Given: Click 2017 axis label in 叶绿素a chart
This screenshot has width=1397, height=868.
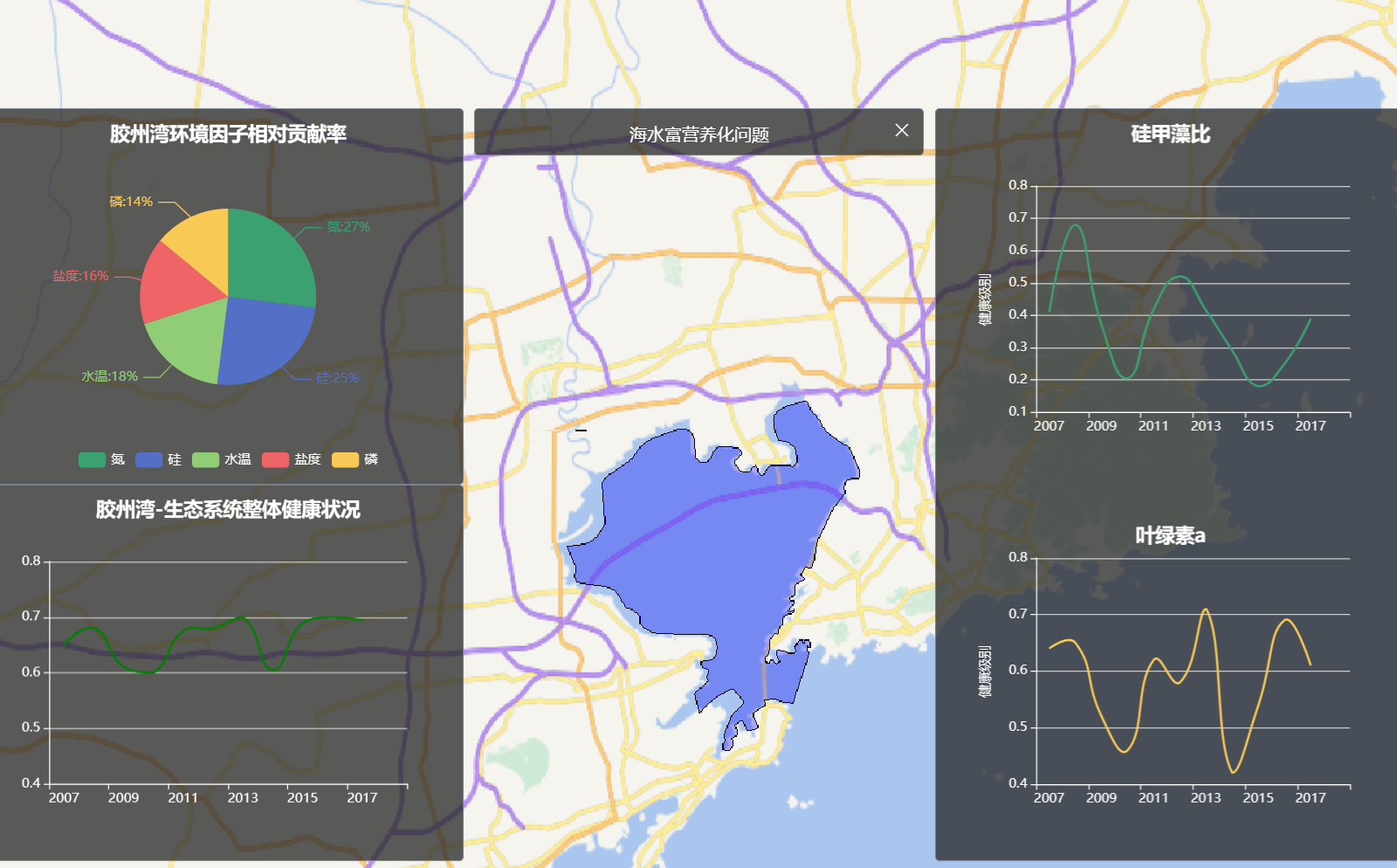Looking at the screenshot, I should (x=1311, y=798).
